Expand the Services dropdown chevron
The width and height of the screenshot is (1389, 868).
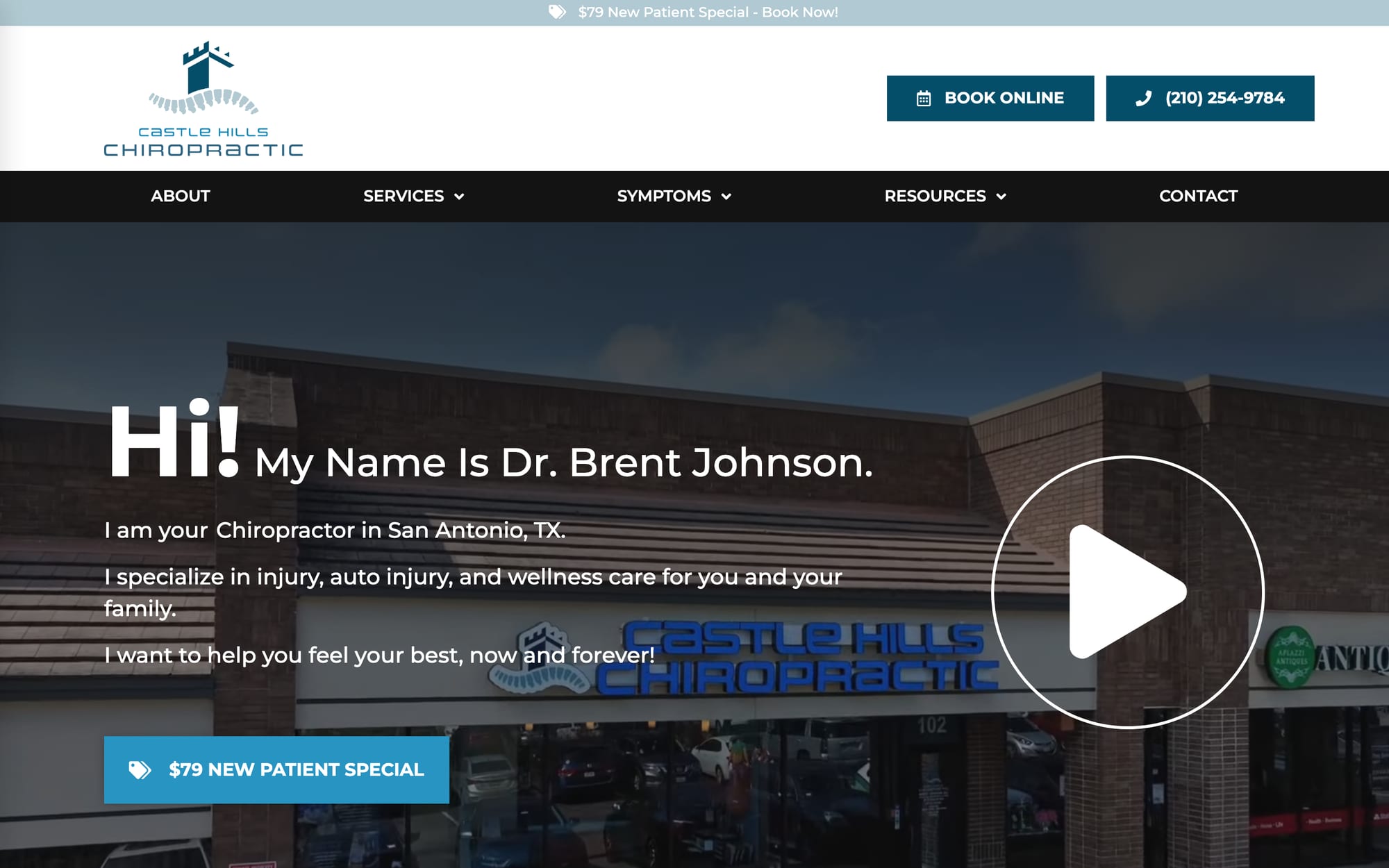coord(459,197)
